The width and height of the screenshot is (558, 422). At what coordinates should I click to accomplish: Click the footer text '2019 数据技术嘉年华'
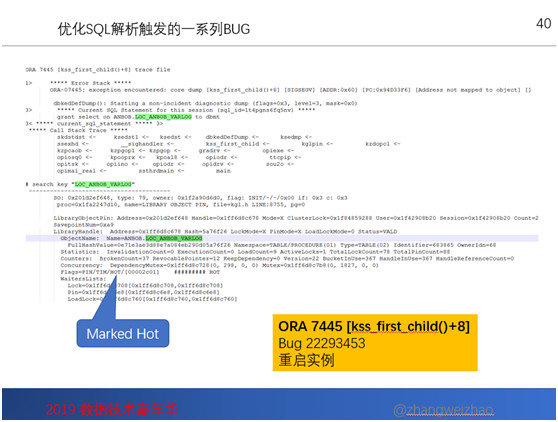click(x=112, y=409)
